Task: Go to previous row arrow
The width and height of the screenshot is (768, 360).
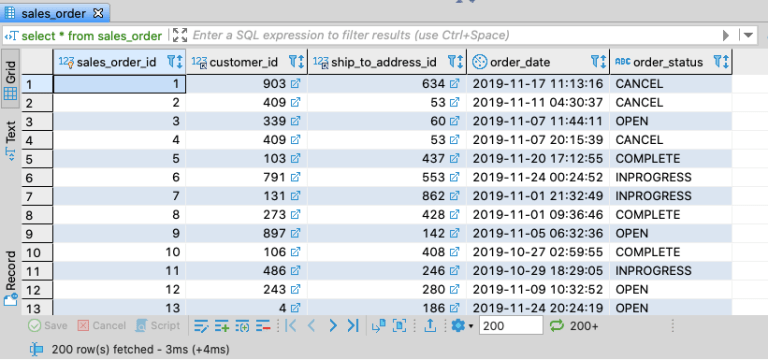Action: pos(312,326)
